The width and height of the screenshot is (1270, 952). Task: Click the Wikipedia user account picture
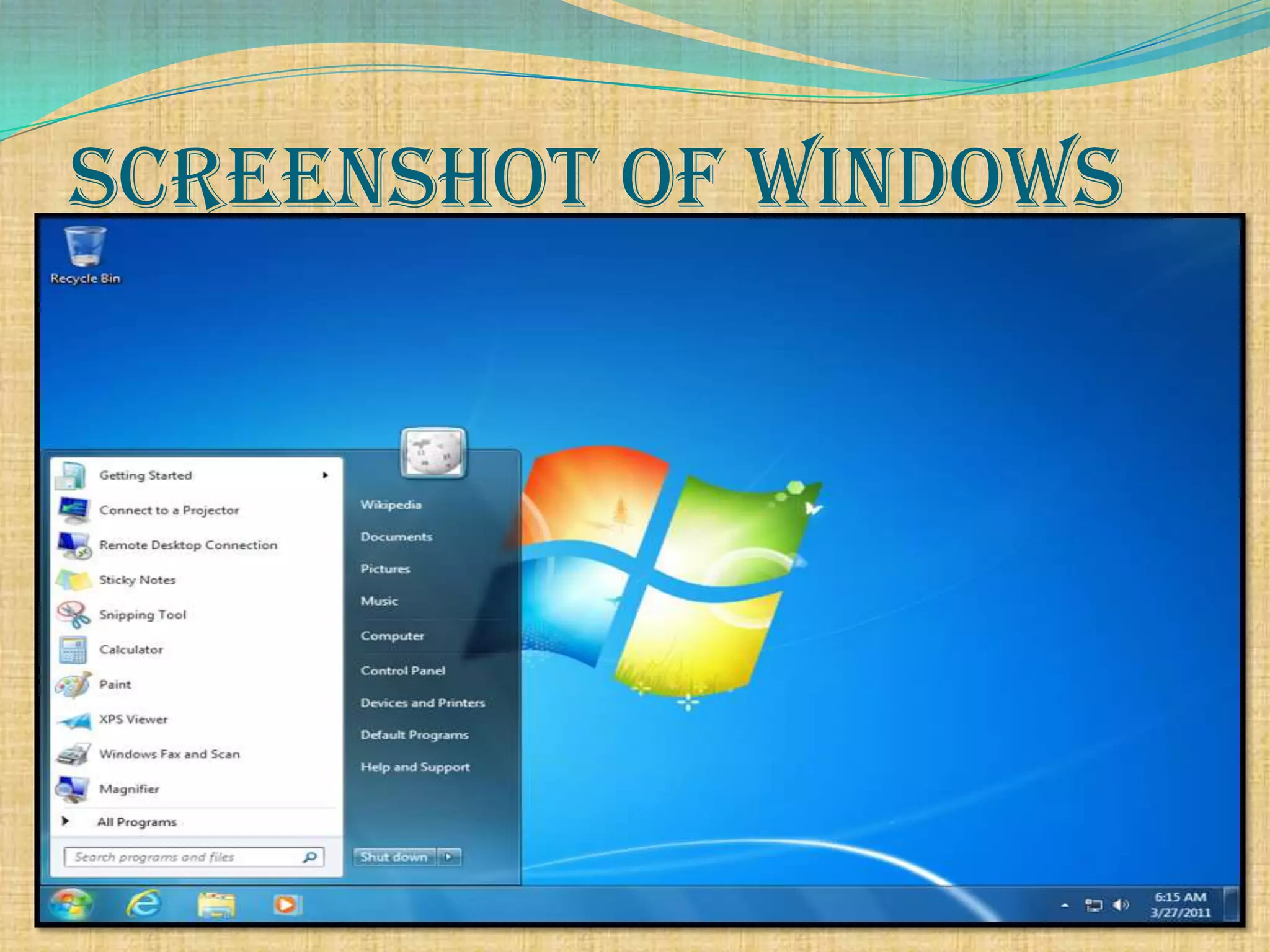pos(433,454)
